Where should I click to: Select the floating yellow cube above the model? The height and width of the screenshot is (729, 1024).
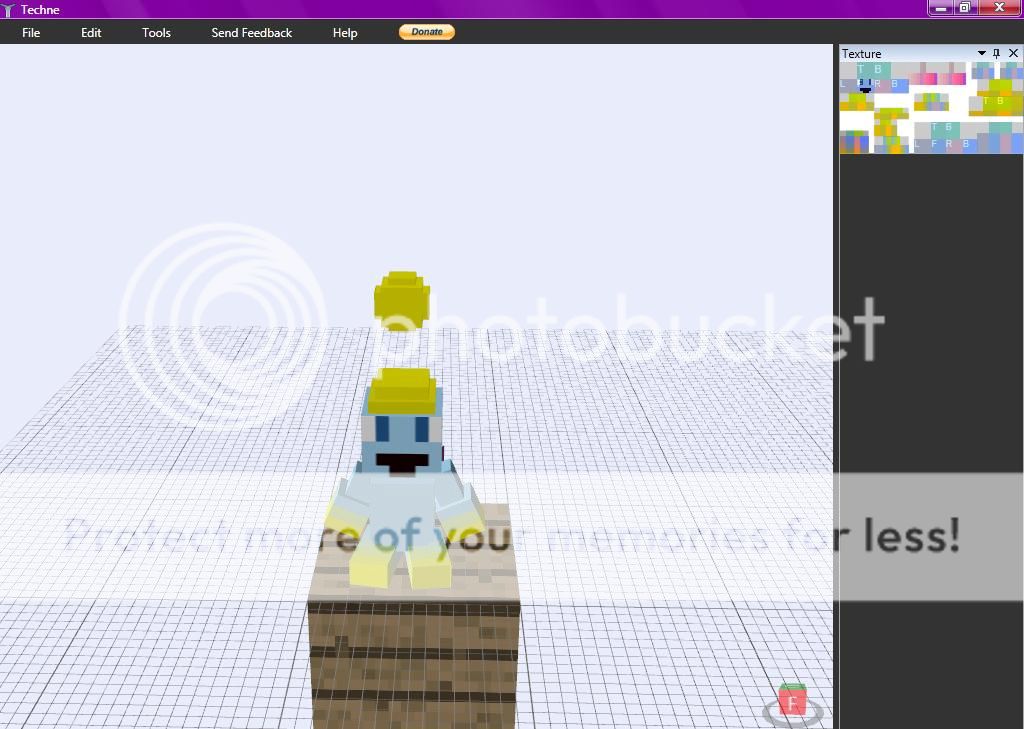click(x=402, y=300)
